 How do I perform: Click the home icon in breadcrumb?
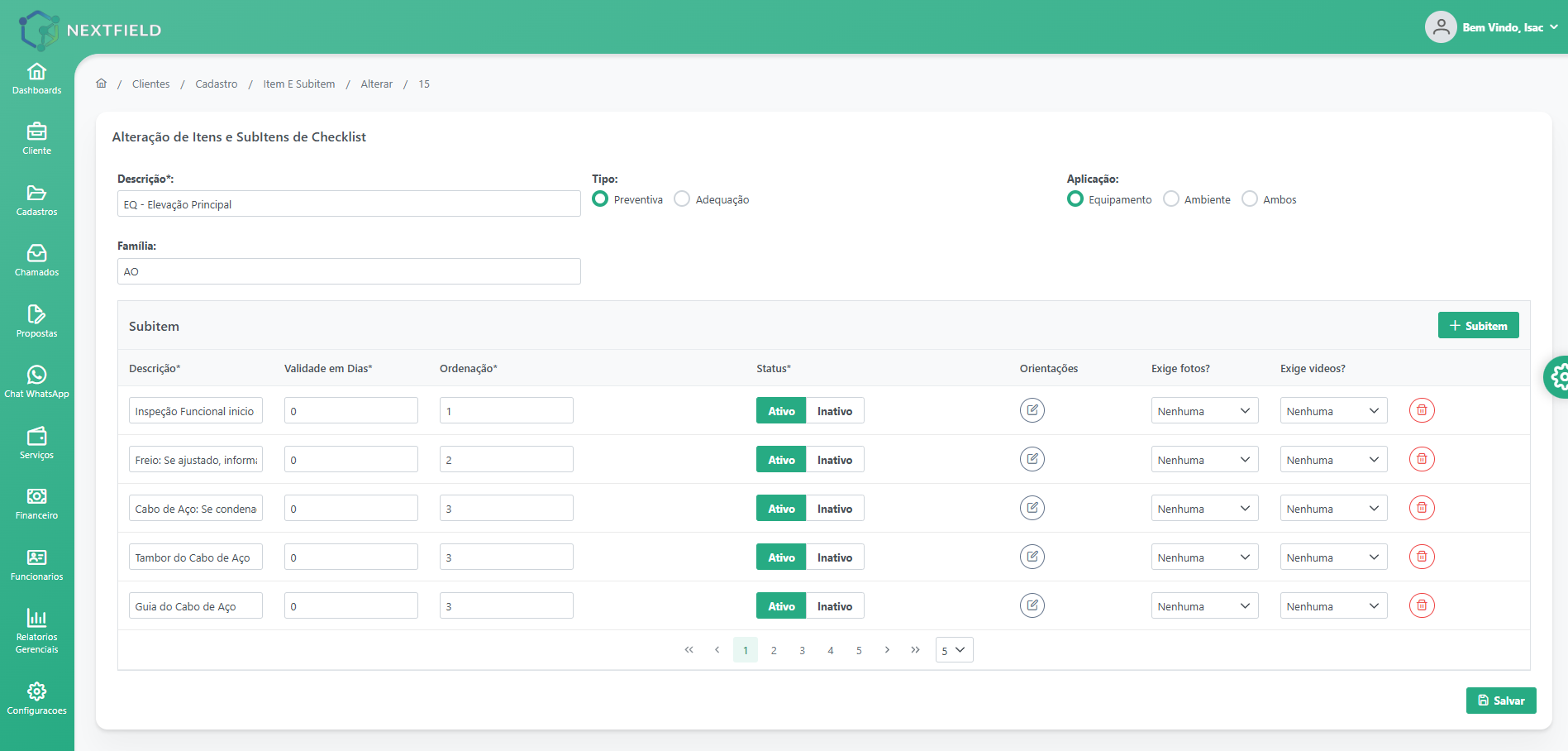tap(102, 84)
